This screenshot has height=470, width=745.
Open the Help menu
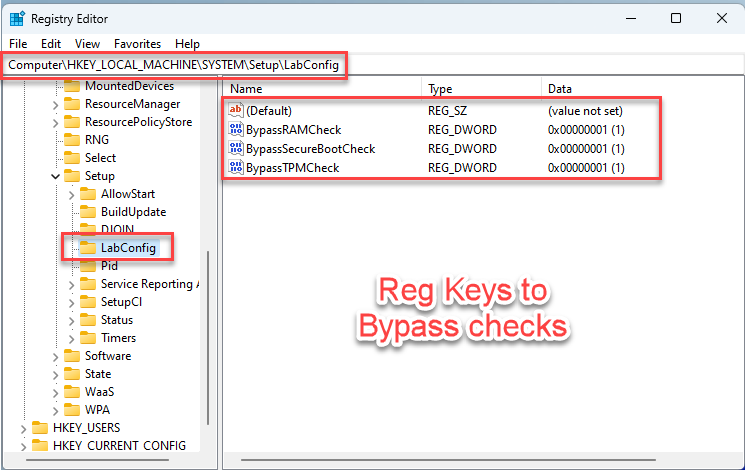tap(187, 44)
